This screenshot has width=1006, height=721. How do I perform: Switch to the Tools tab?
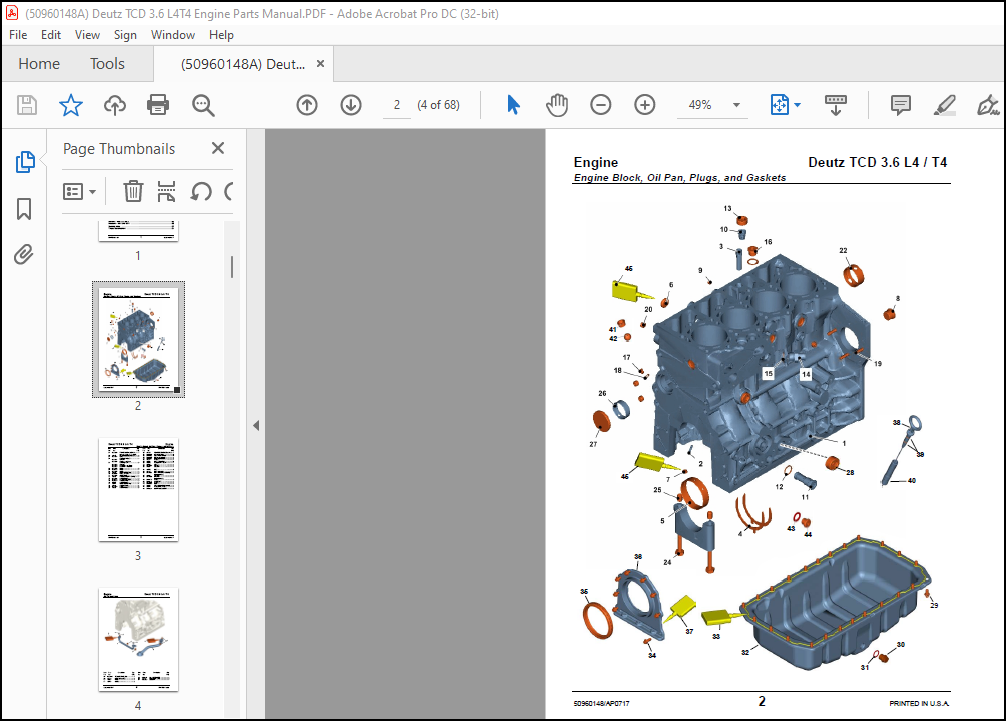click(107, 64)
